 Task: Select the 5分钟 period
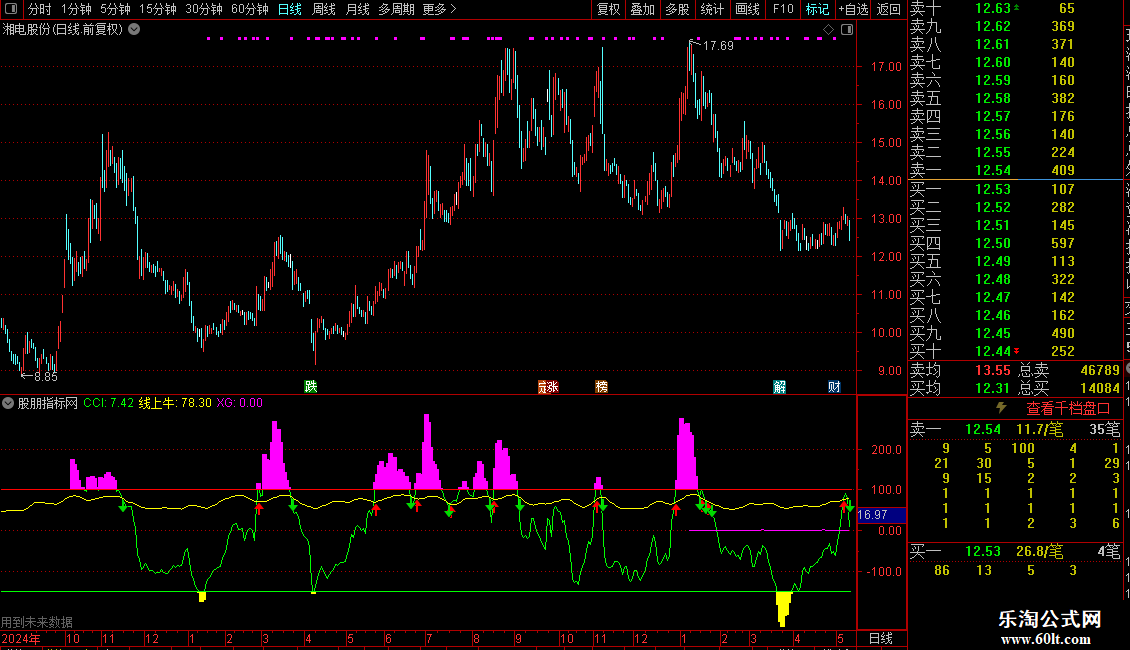[115, 9]
